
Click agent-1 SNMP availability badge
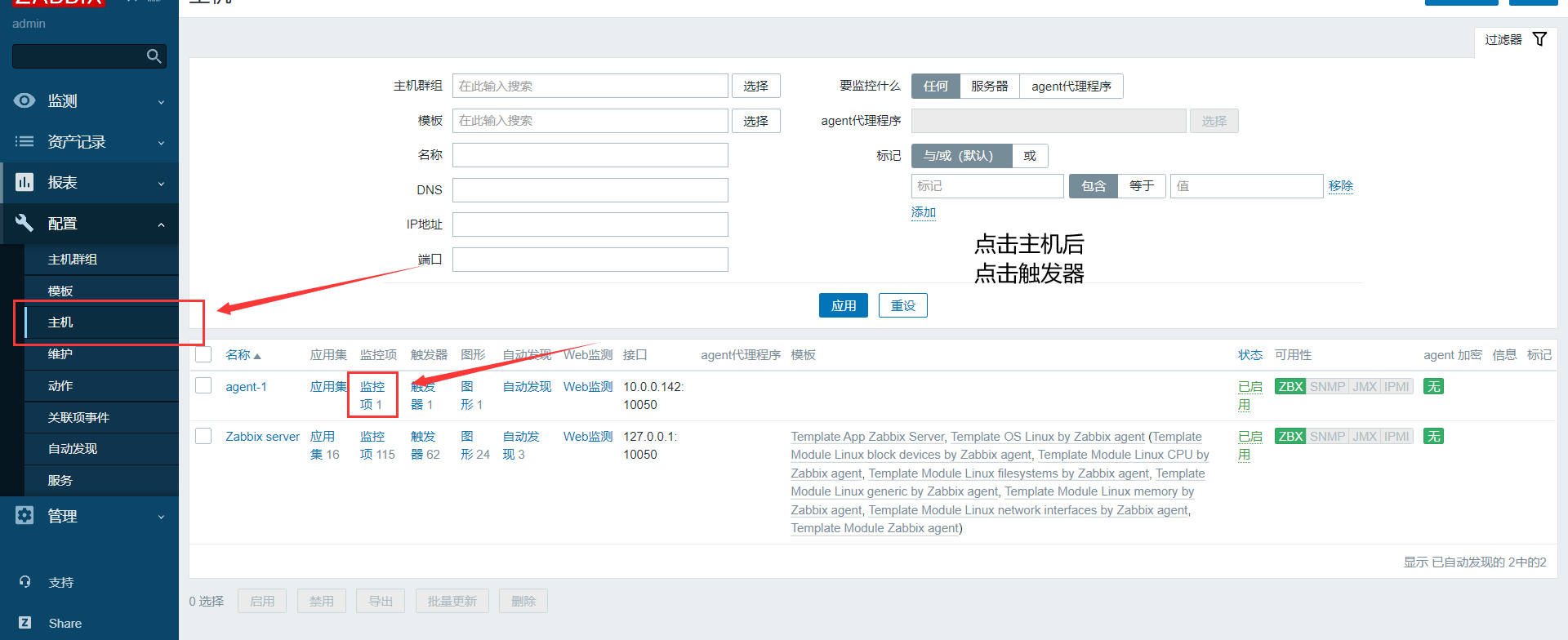pos(1327,387)
